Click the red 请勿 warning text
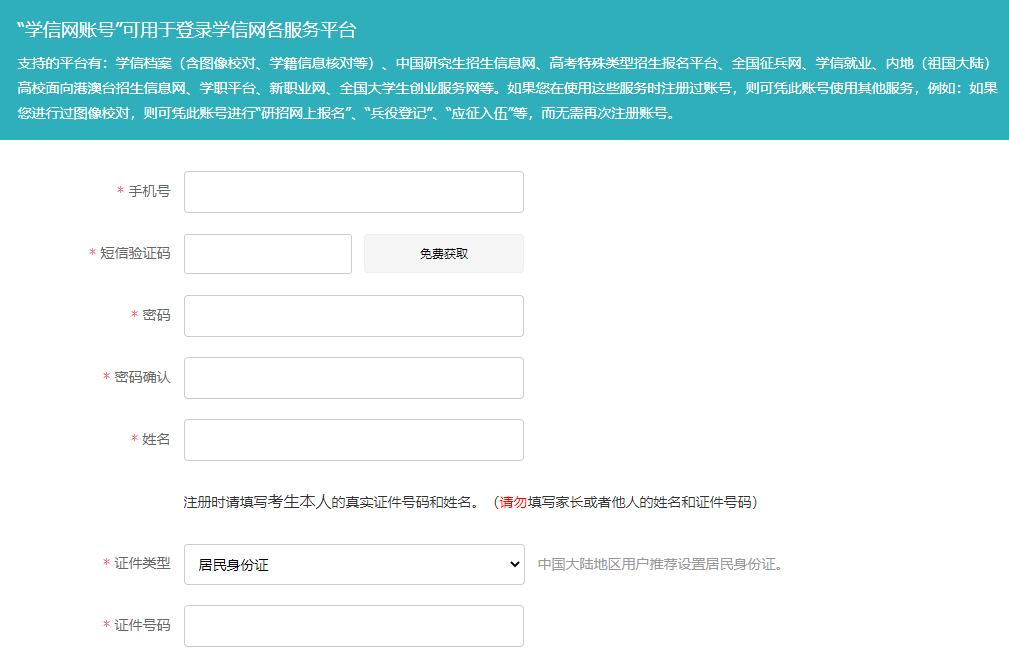 click(x=514, y=502)
